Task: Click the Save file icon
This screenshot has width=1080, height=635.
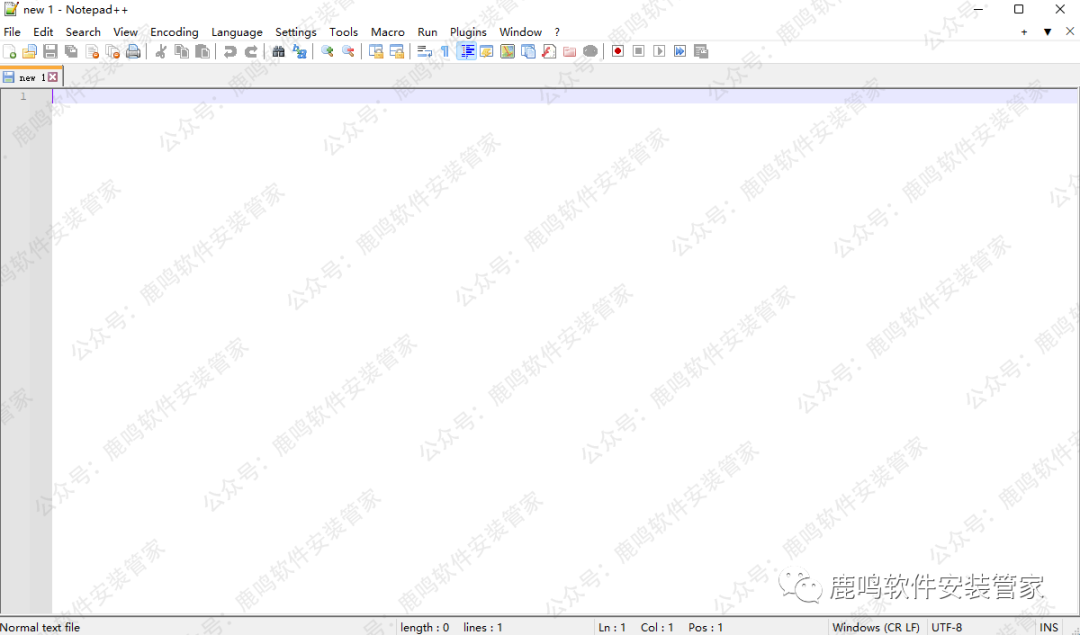Action: tap(50, 52)
